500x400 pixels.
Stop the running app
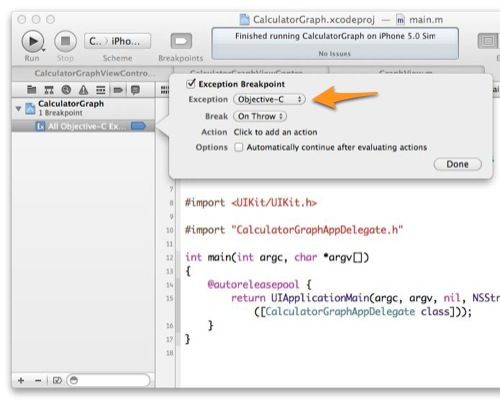point(65,41)
